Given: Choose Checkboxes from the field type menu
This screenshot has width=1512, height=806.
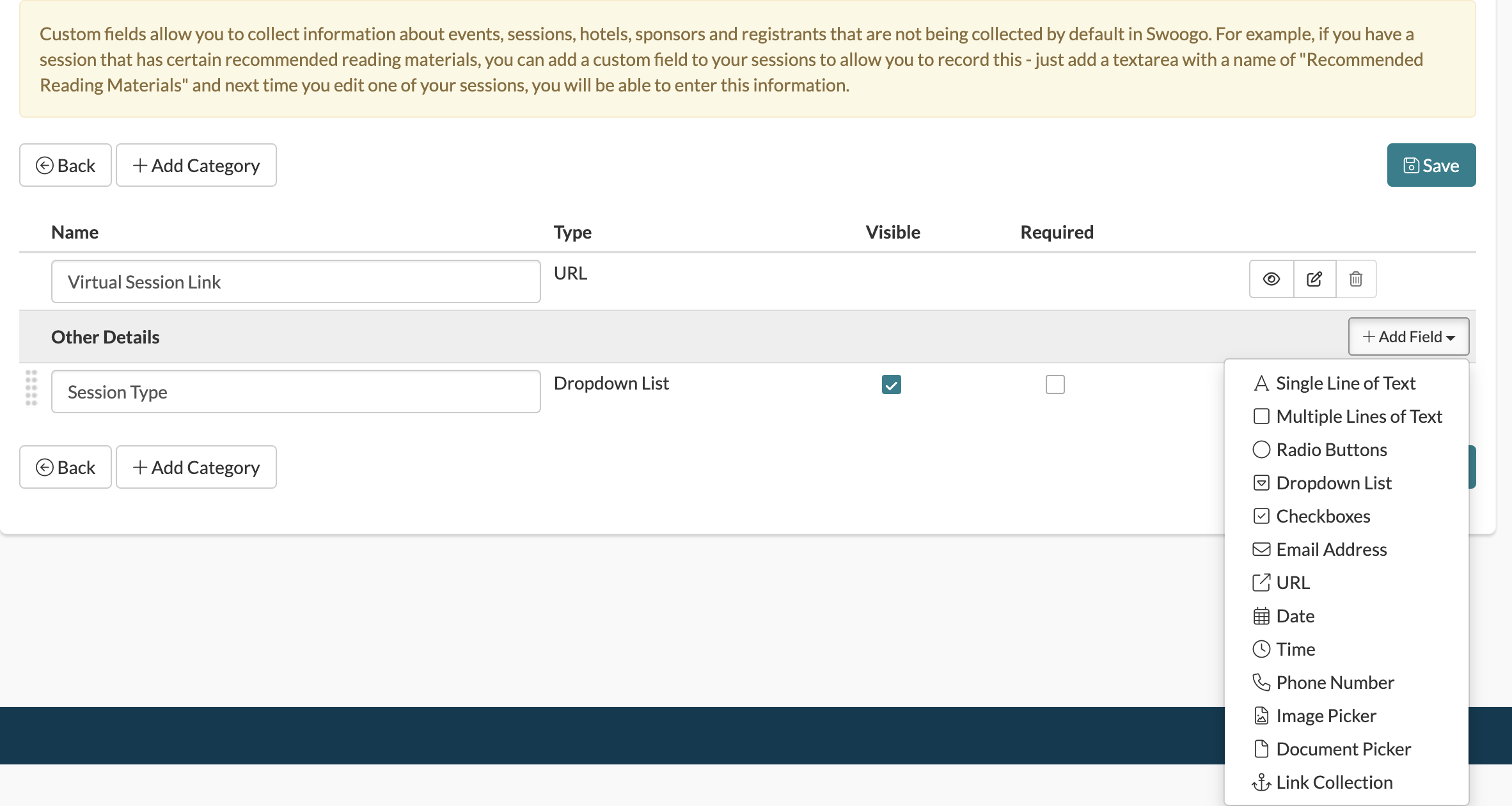Looking at the screenshot, I should point(1323,516).
